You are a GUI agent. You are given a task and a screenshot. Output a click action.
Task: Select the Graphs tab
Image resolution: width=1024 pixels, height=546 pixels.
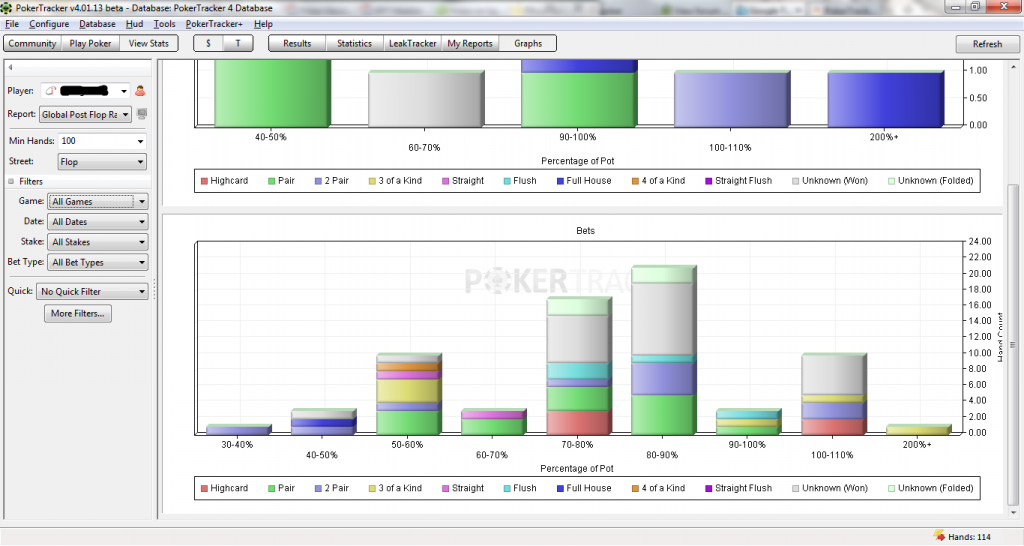[x=528, y=43]
